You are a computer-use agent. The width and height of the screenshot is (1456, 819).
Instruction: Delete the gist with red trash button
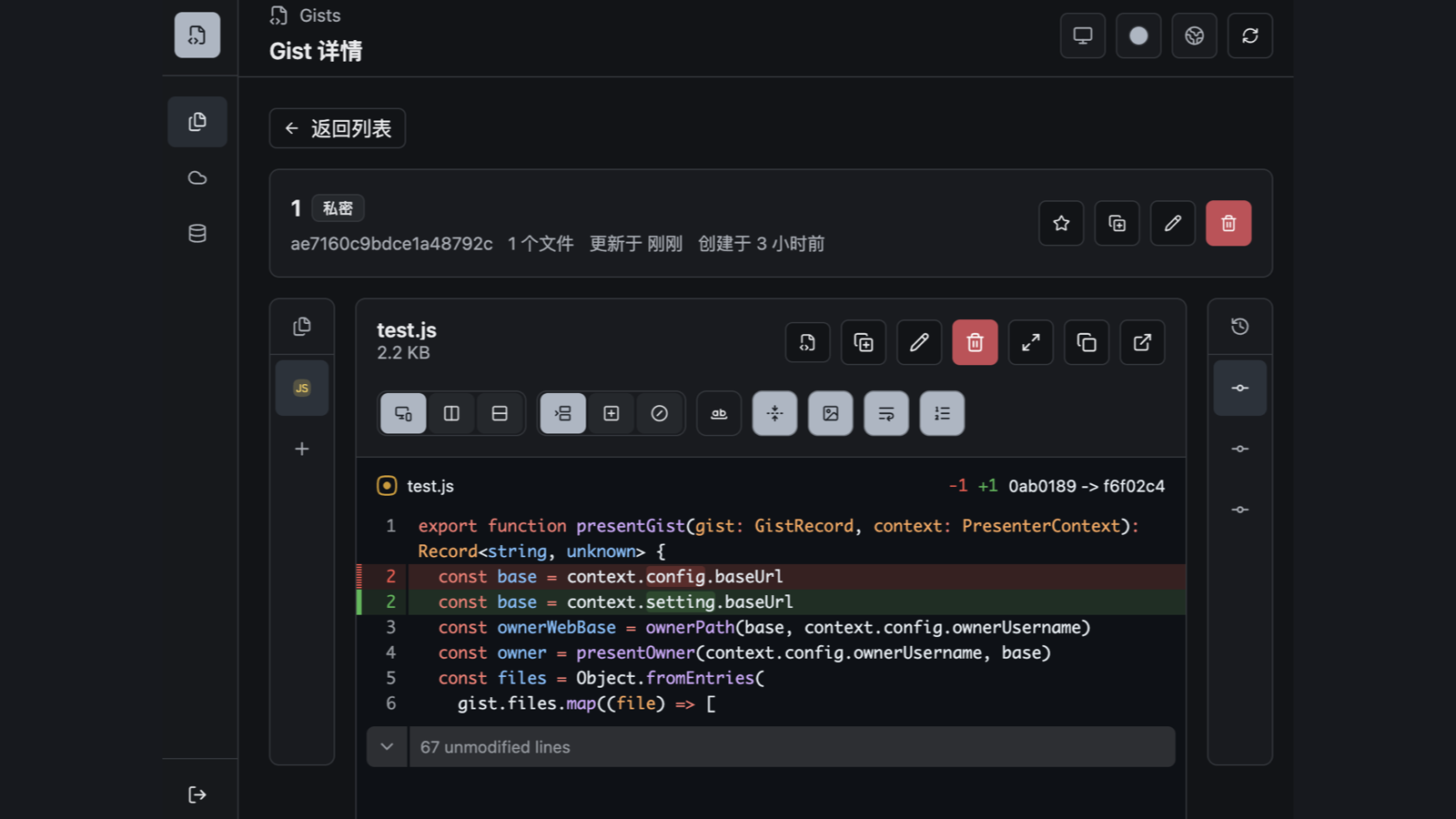[x=1228, y=223]
